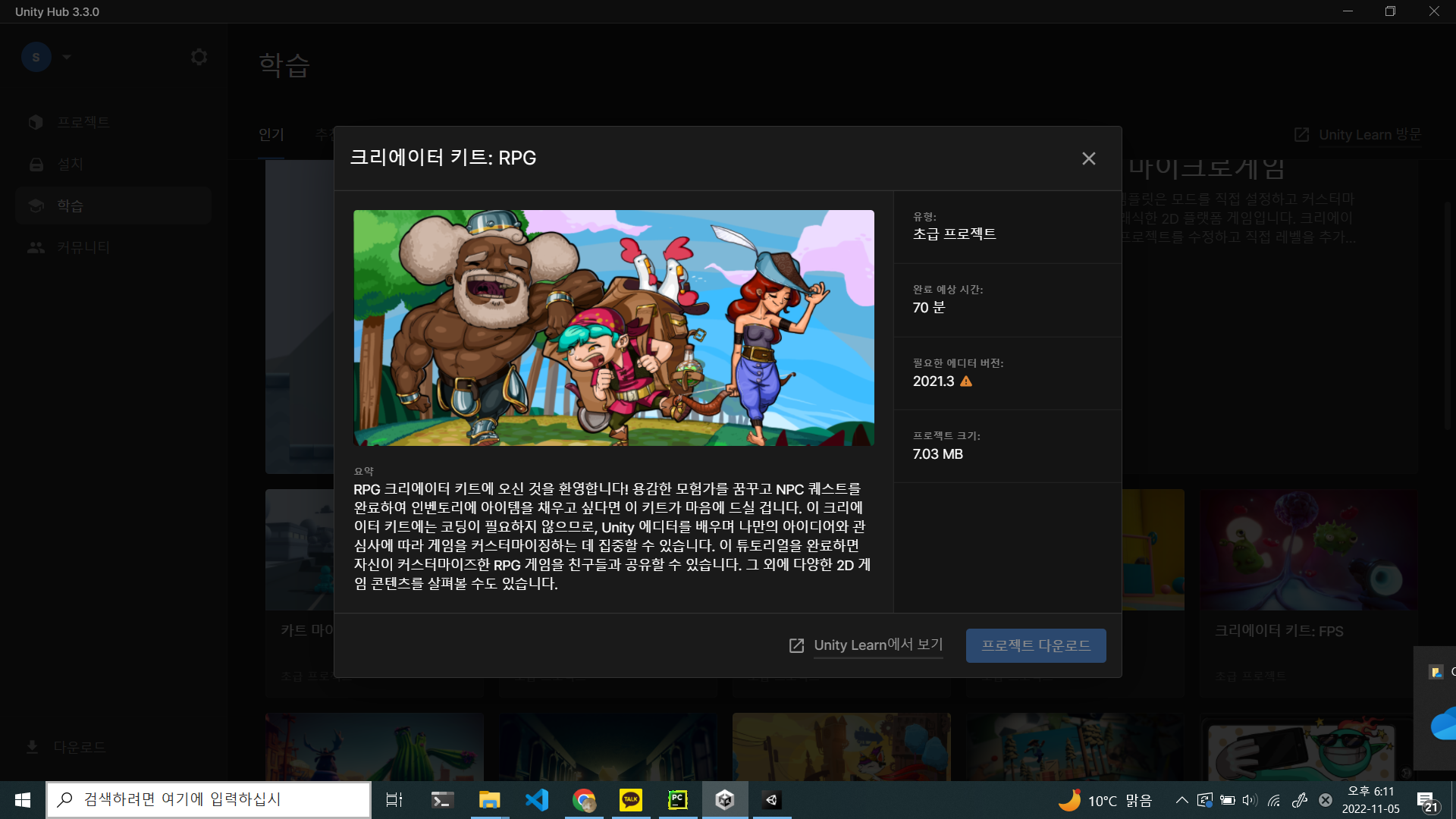
Task: Click the editor version warning icon
Action: (966, 381)
